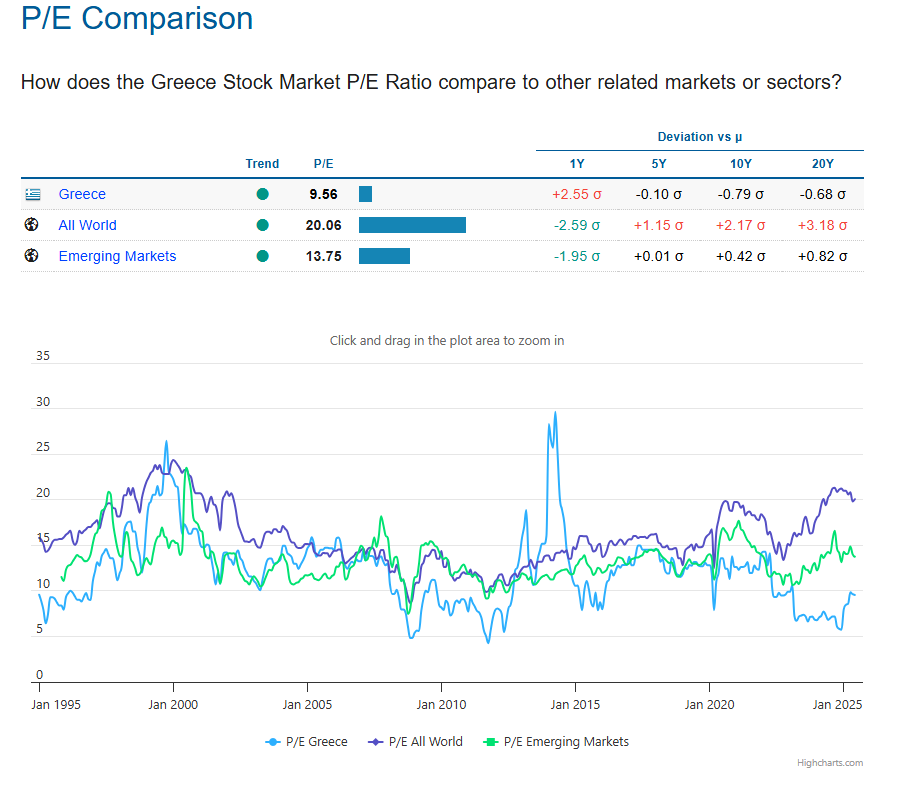Click the globe icon beside Emerging Markets
The height and width of the screenshot is (786, 921).
coord(32,256)
